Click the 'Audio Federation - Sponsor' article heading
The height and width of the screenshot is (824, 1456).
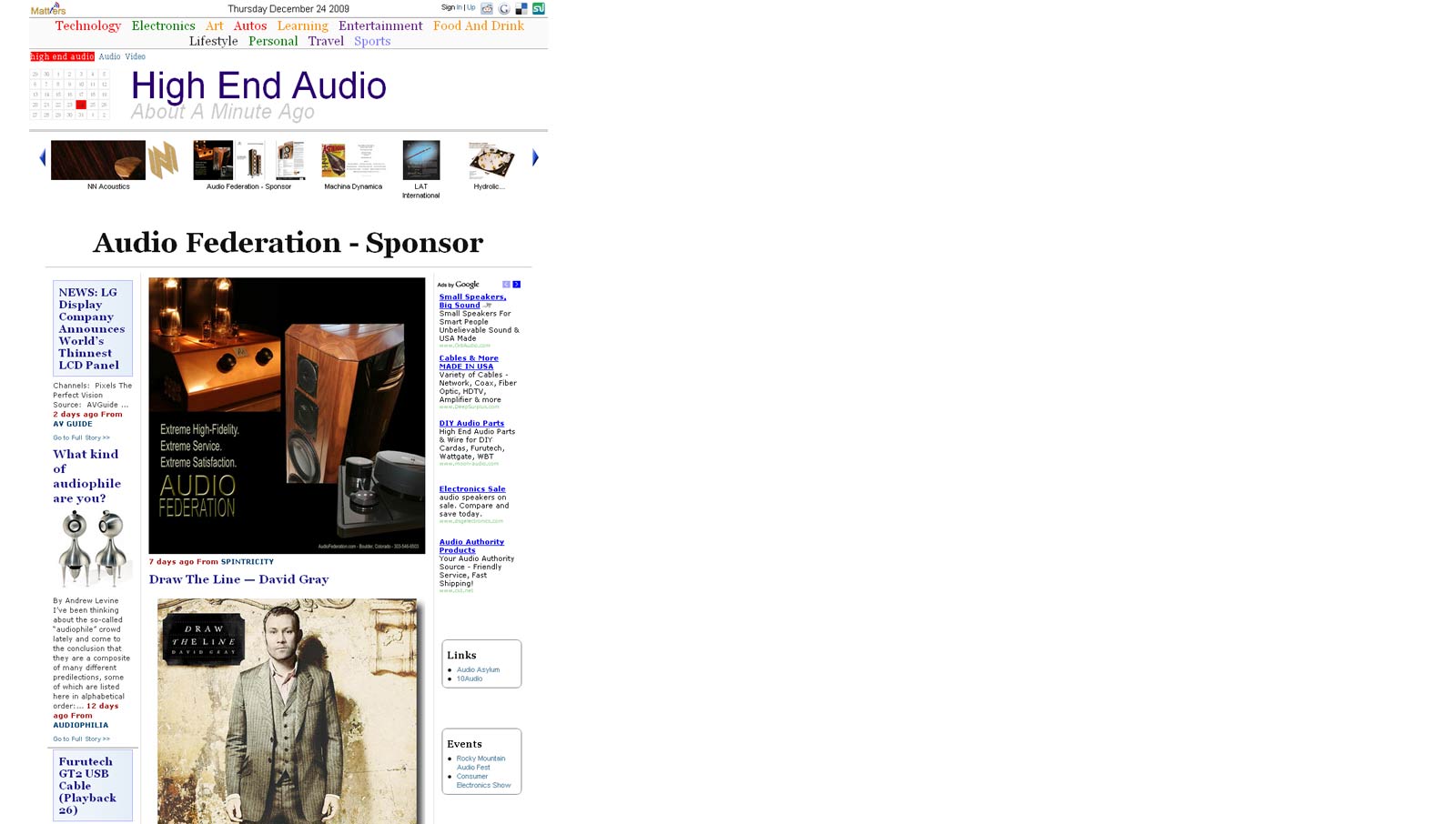pyautogui.click(x=288, y=243)
